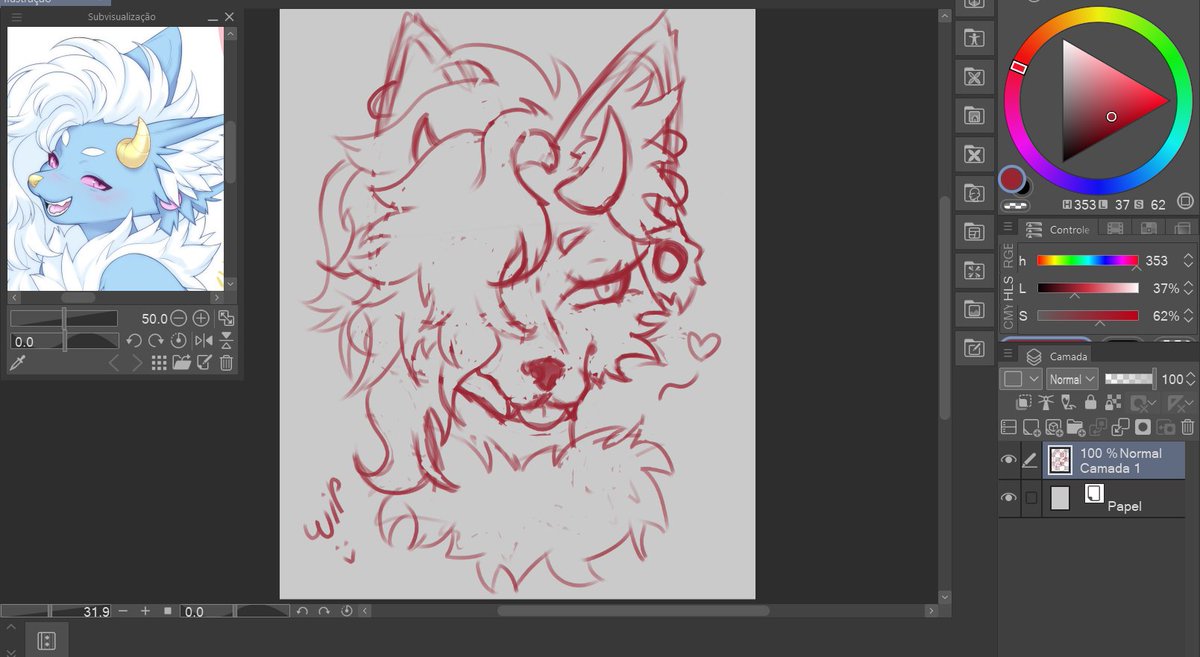
Task: Step the layer opacity 100 with its arrows
Action: coord(1191,379)
